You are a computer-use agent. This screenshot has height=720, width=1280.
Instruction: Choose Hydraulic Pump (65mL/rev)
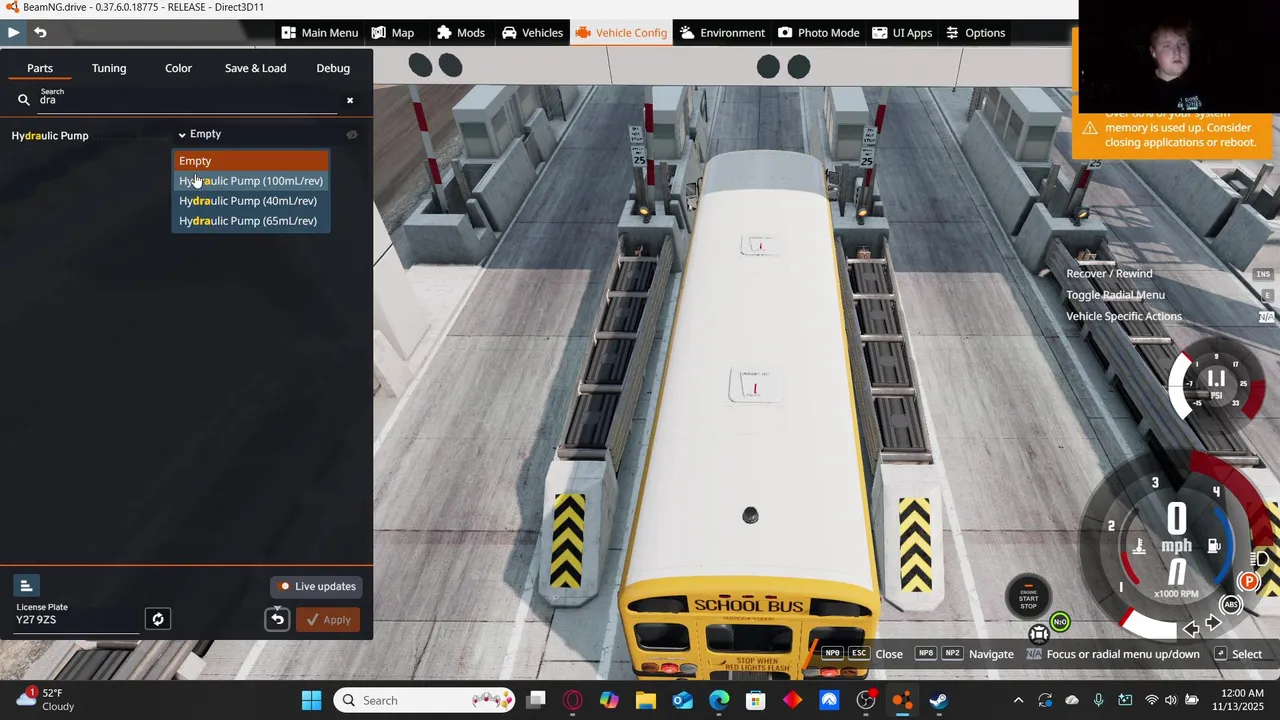(251, 221)
